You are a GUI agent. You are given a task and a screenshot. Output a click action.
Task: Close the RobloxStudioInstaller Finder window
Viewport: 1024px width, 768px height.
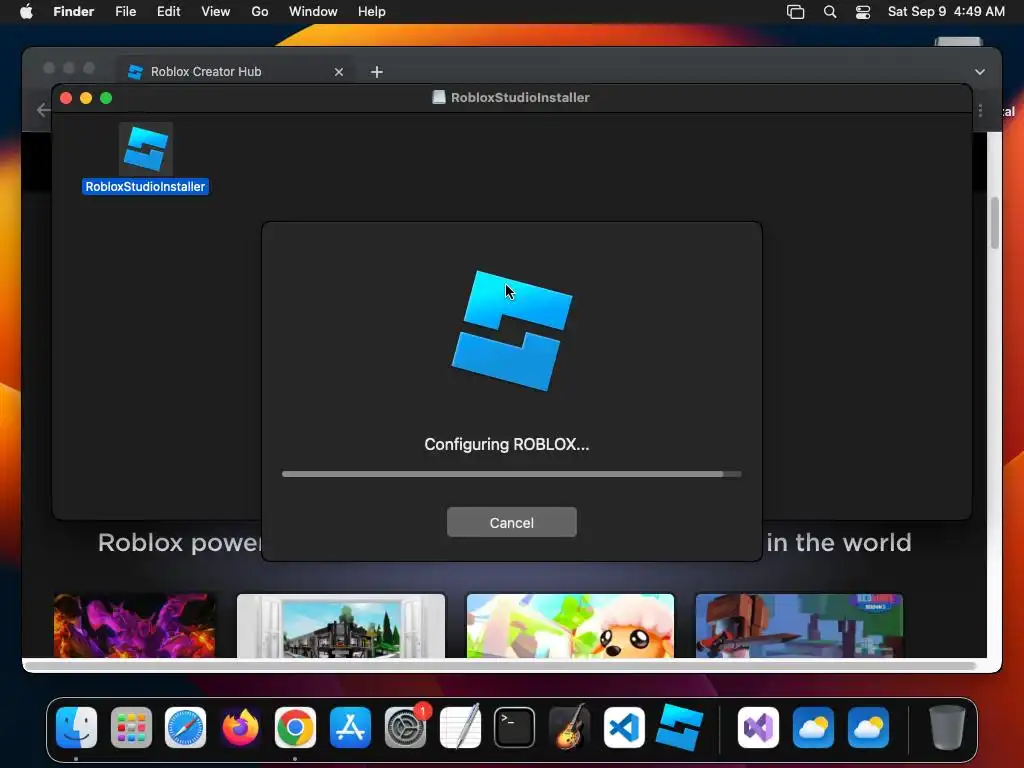click(66, 98)
